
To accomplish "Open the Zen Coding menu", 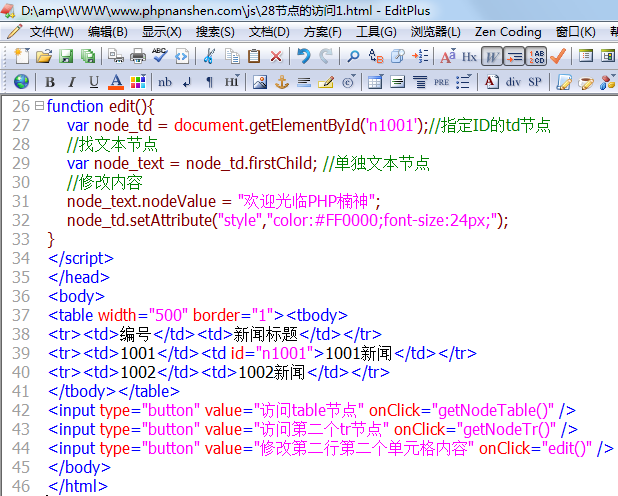I will point(508,32).
